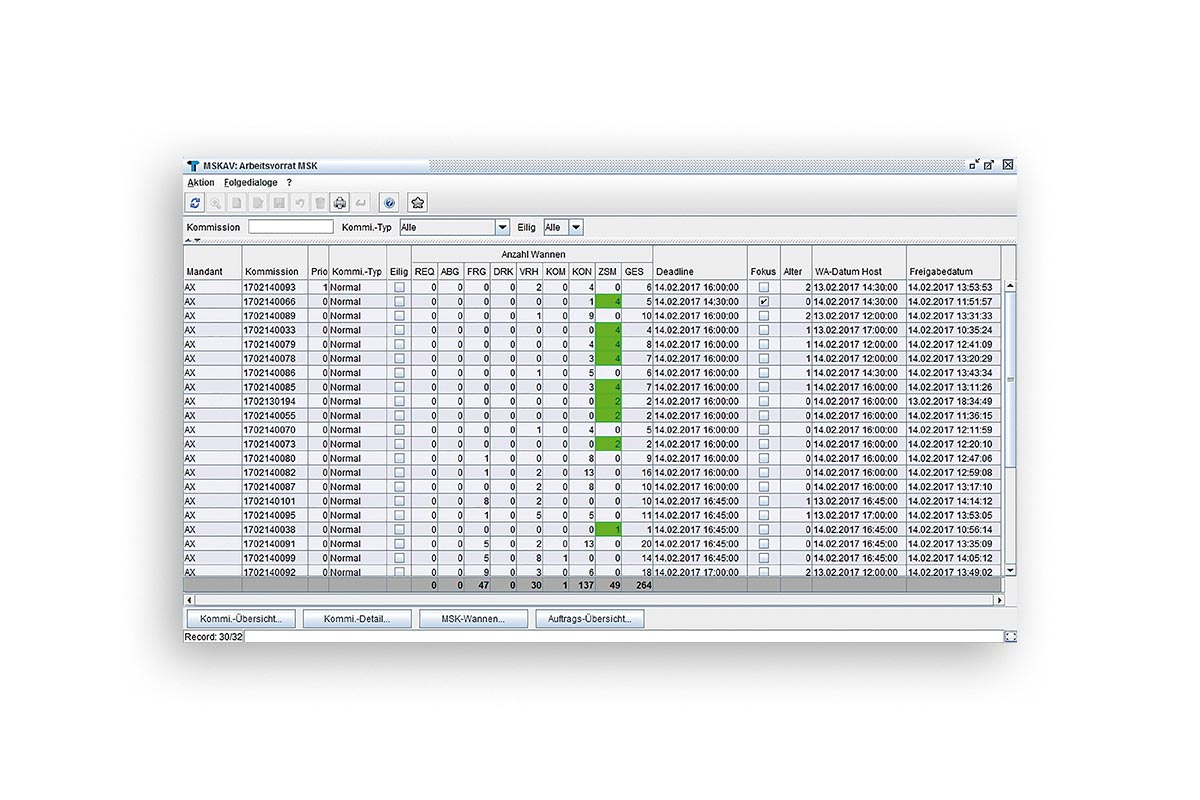Click the REQ column header
1200x800 pixels.
coord(425,272)
